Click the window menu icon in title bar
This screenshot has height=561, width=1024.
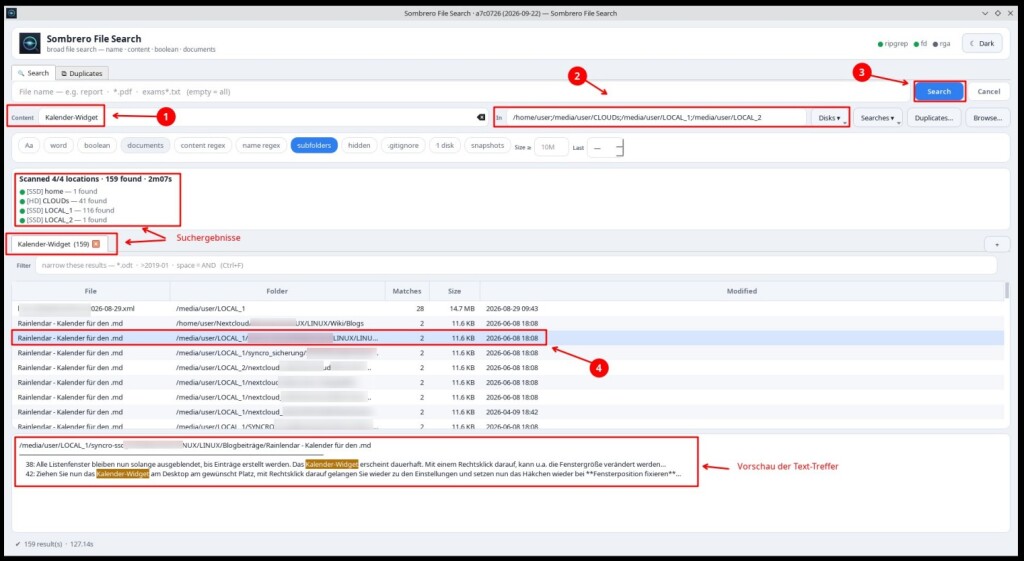coord(11,13)
